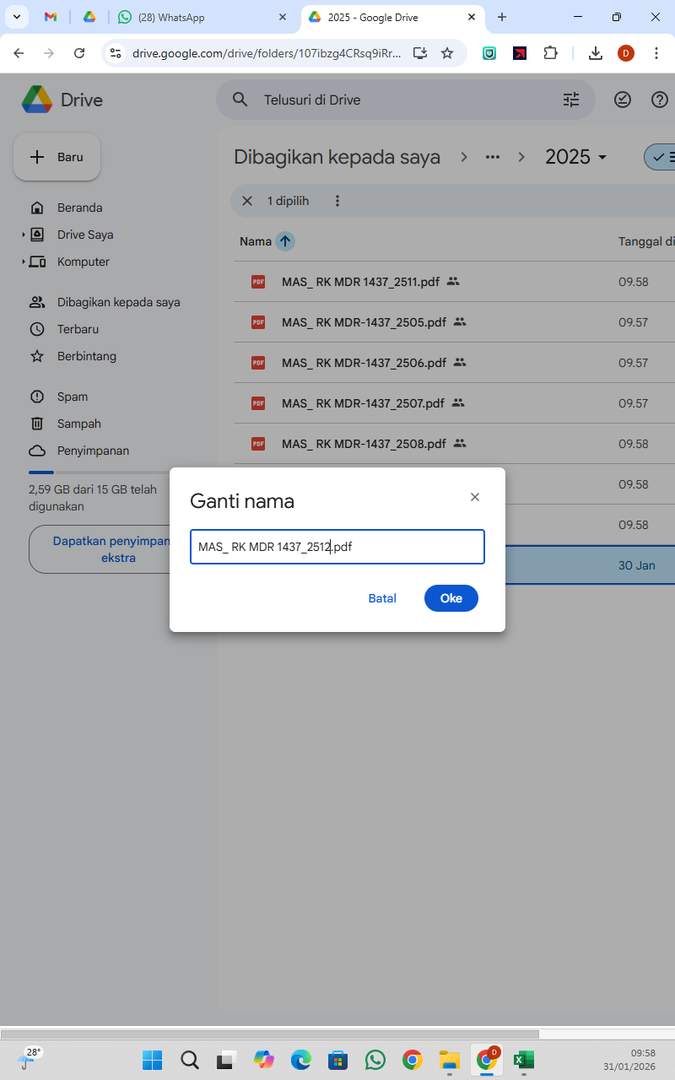Bookmark this page with the star icon
Viewport: 675px width, 1080px height.
click(x=447, y=53)
